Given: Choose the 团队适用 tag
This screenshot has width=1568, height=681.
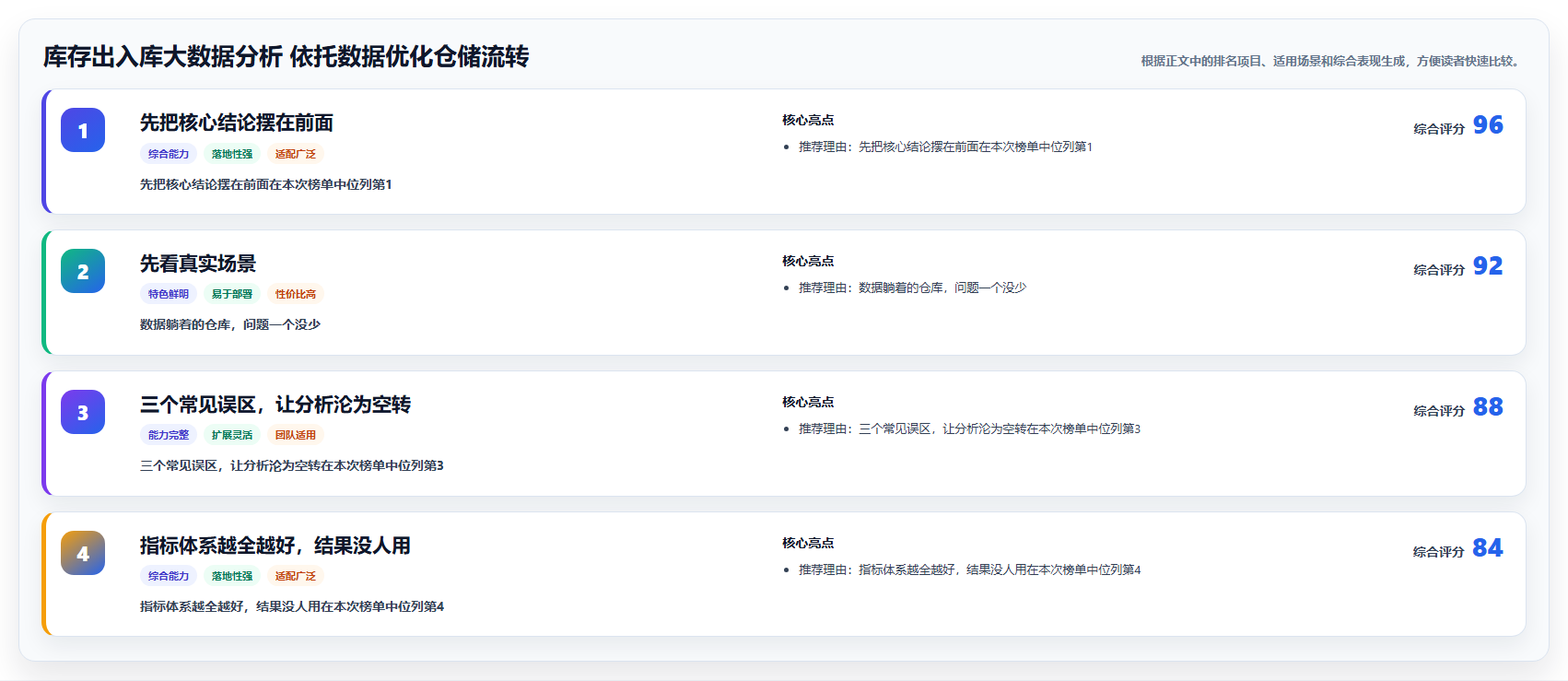Looking at the screenshot, I should (296, 435).
